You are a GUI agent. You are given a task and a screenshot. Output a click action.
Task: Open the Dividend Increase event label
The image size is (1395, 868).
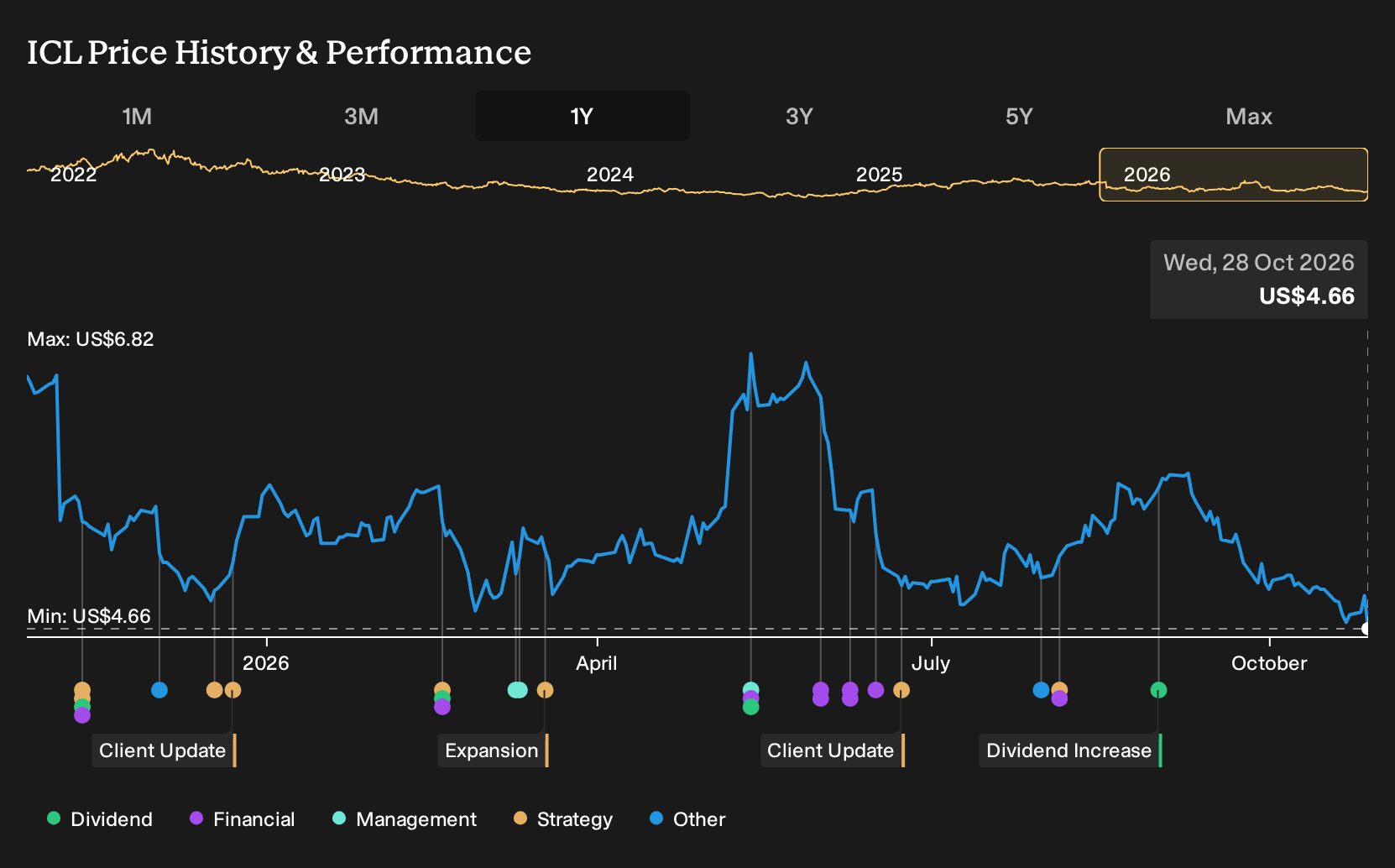click(x=1070, y=750)
